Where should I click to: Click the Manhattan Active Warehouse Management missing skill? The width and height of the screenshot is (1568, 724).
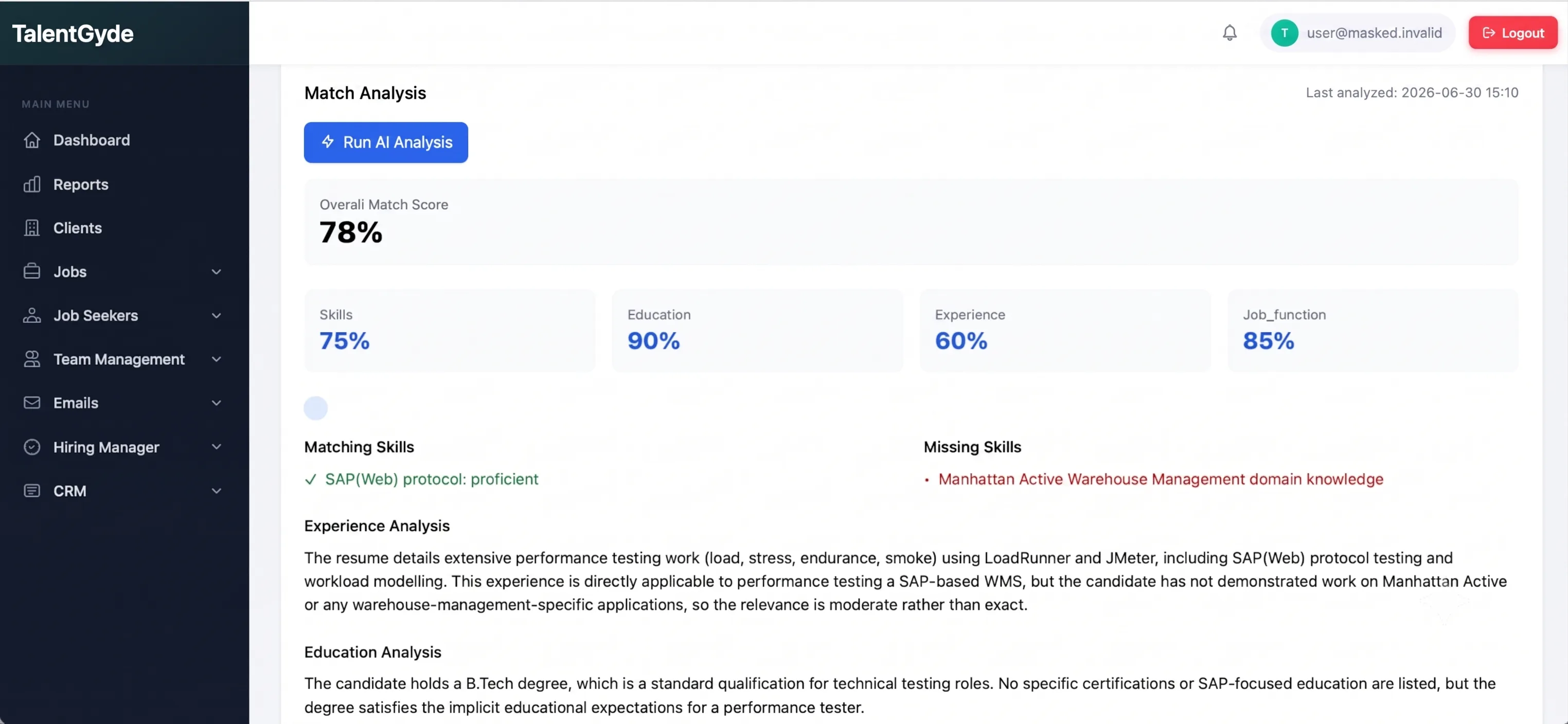click(1161, 479)
